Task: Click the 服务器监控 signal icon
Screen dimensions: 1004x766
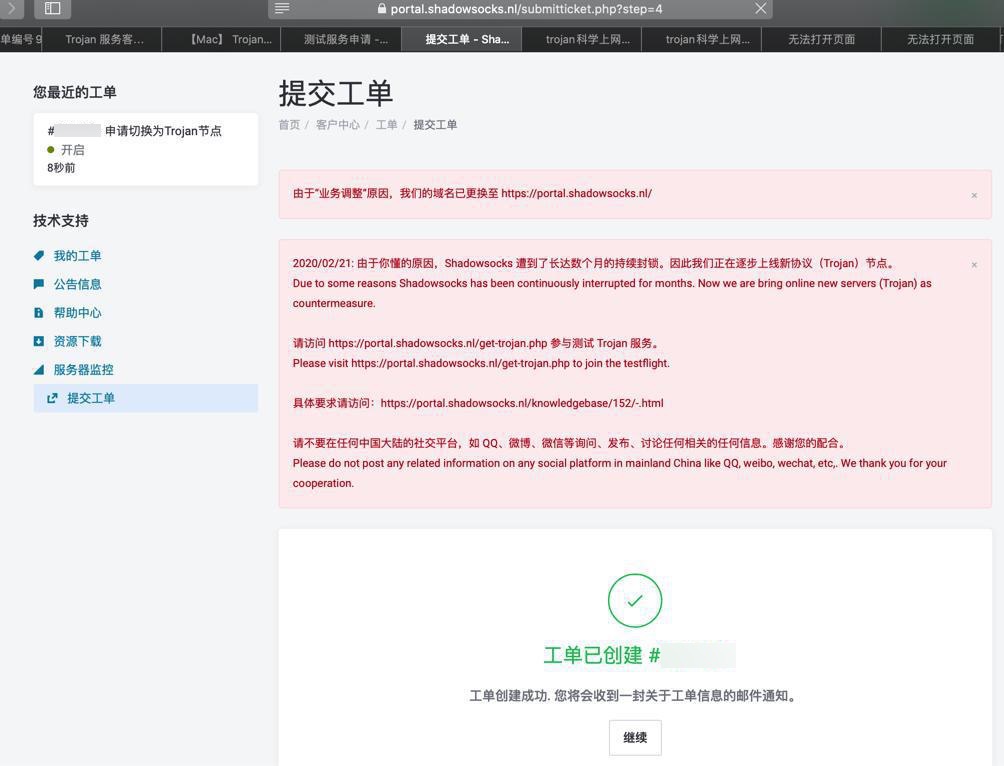Action: point(39,370)
